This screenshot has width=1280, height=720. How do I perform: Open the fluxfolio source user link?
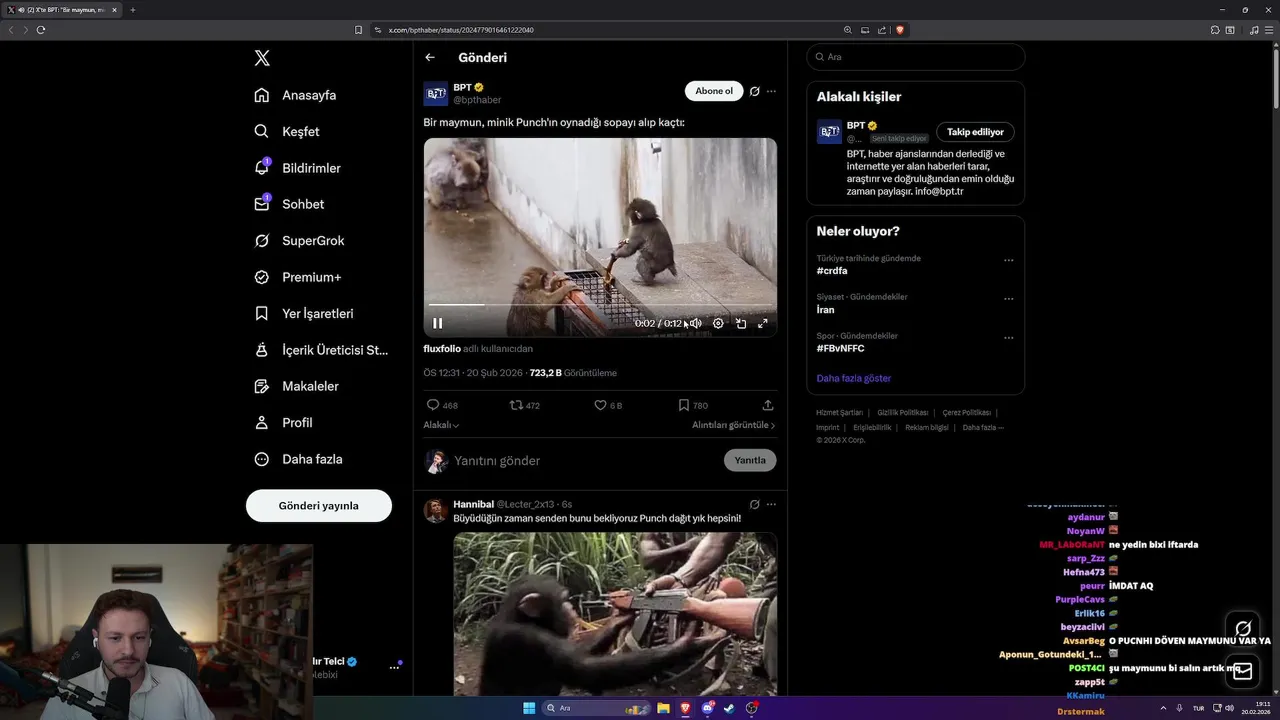point(442,349)
